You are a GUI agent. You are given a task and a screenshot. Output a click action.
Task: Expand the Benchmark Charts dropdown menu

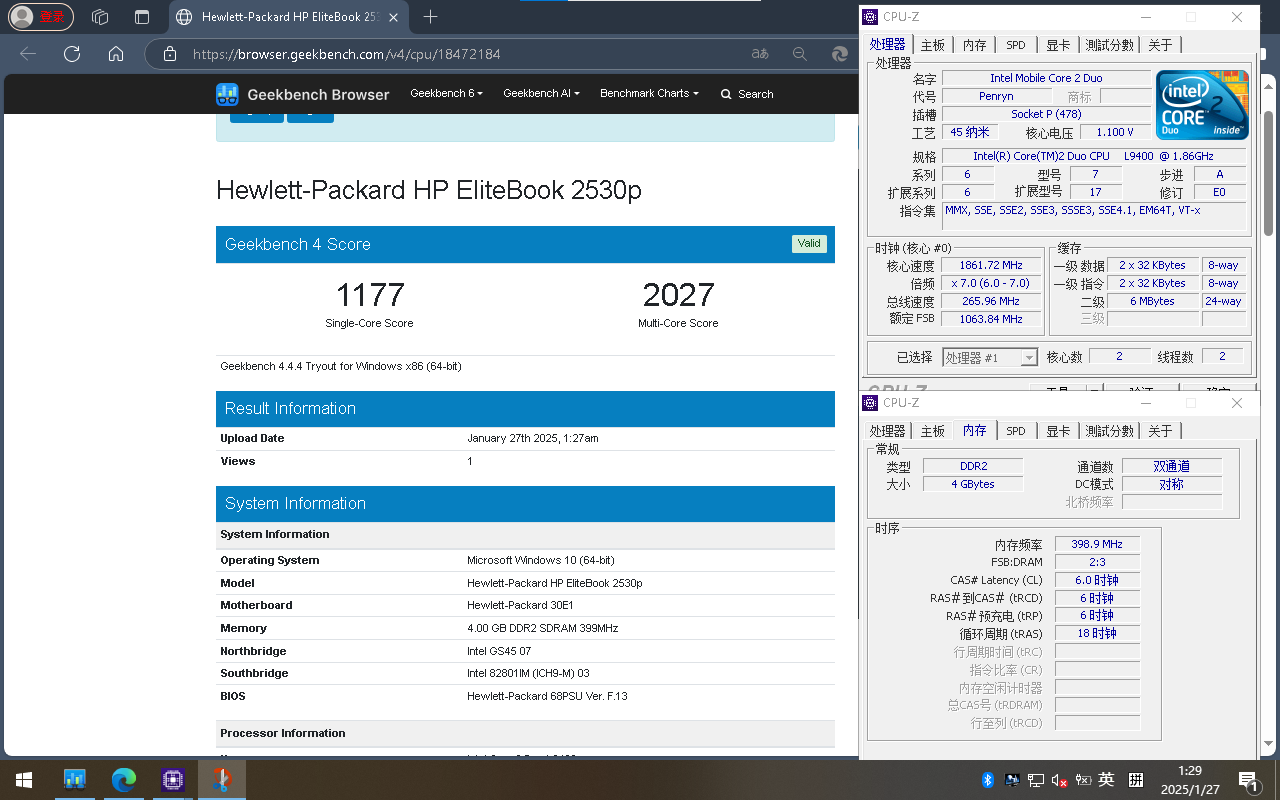[649, 93]
